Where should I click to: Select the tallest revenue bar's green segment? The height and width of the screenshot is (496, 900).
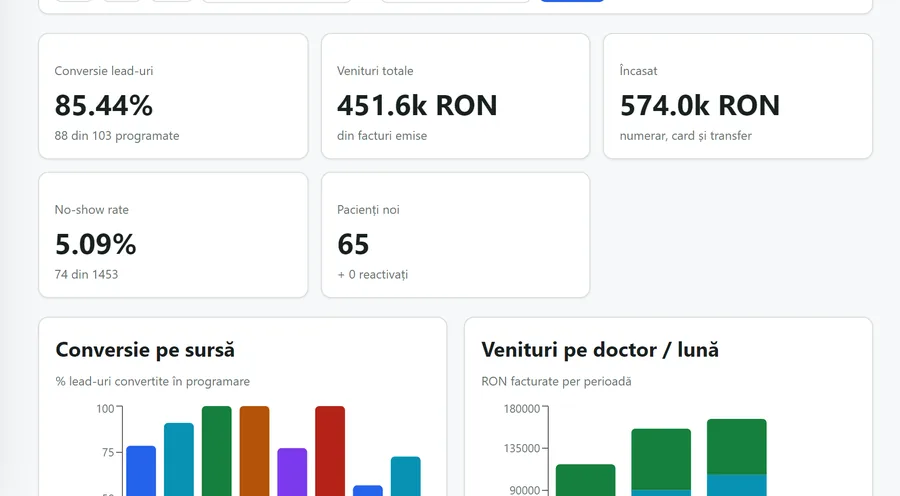[736, 447]
